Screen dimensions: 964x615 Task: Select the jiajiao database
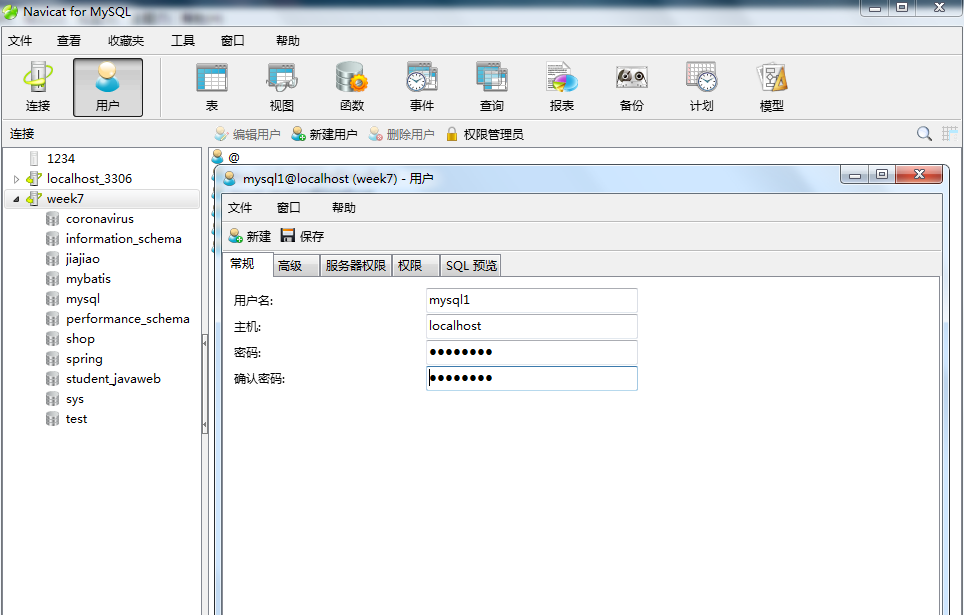(x=82, y=259)
